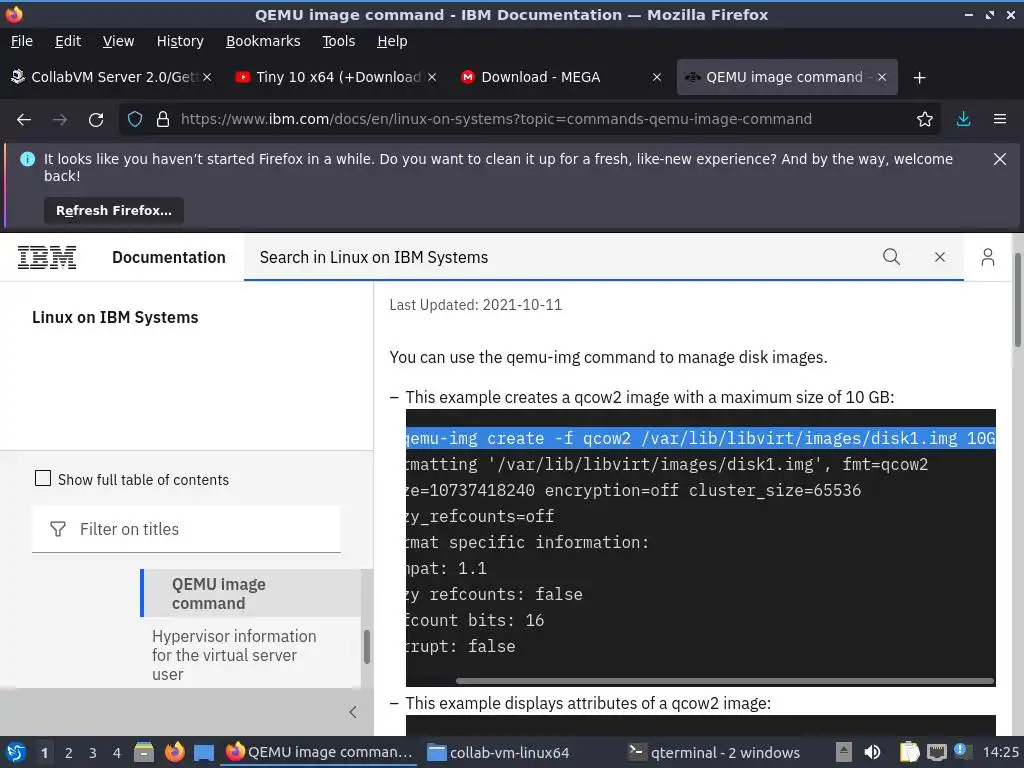Click the Refresh Firefox button
The height and width of the screenshot is (768, 1024).
114,210
